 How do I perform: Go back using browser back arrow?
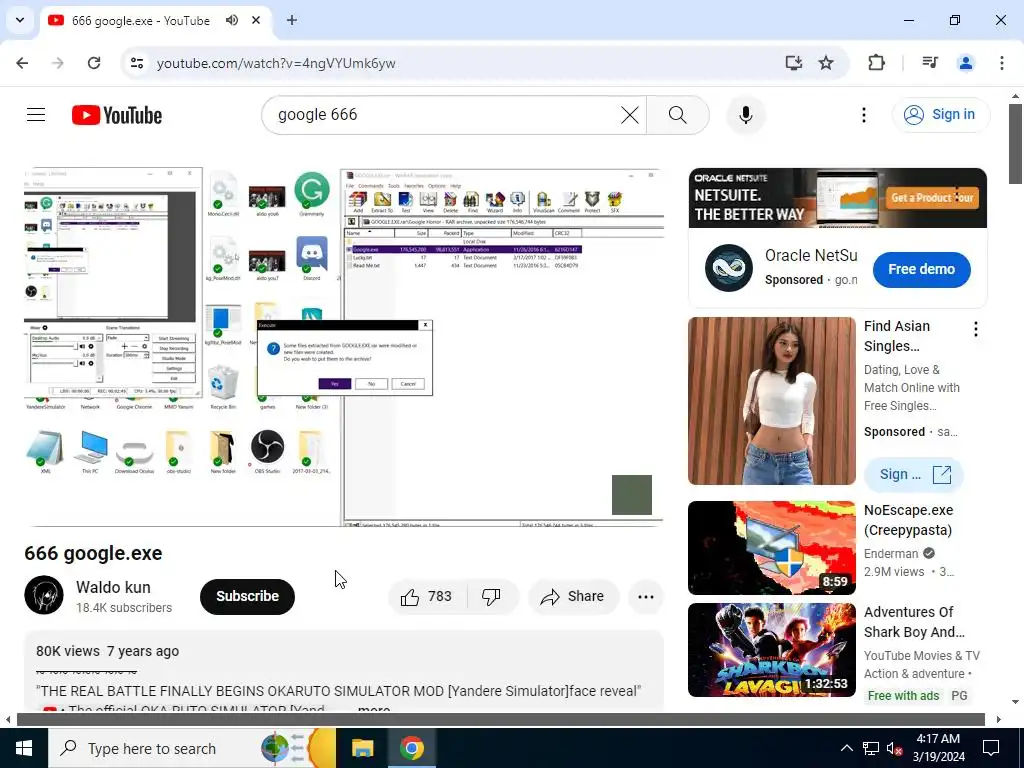tap(22, 63)
